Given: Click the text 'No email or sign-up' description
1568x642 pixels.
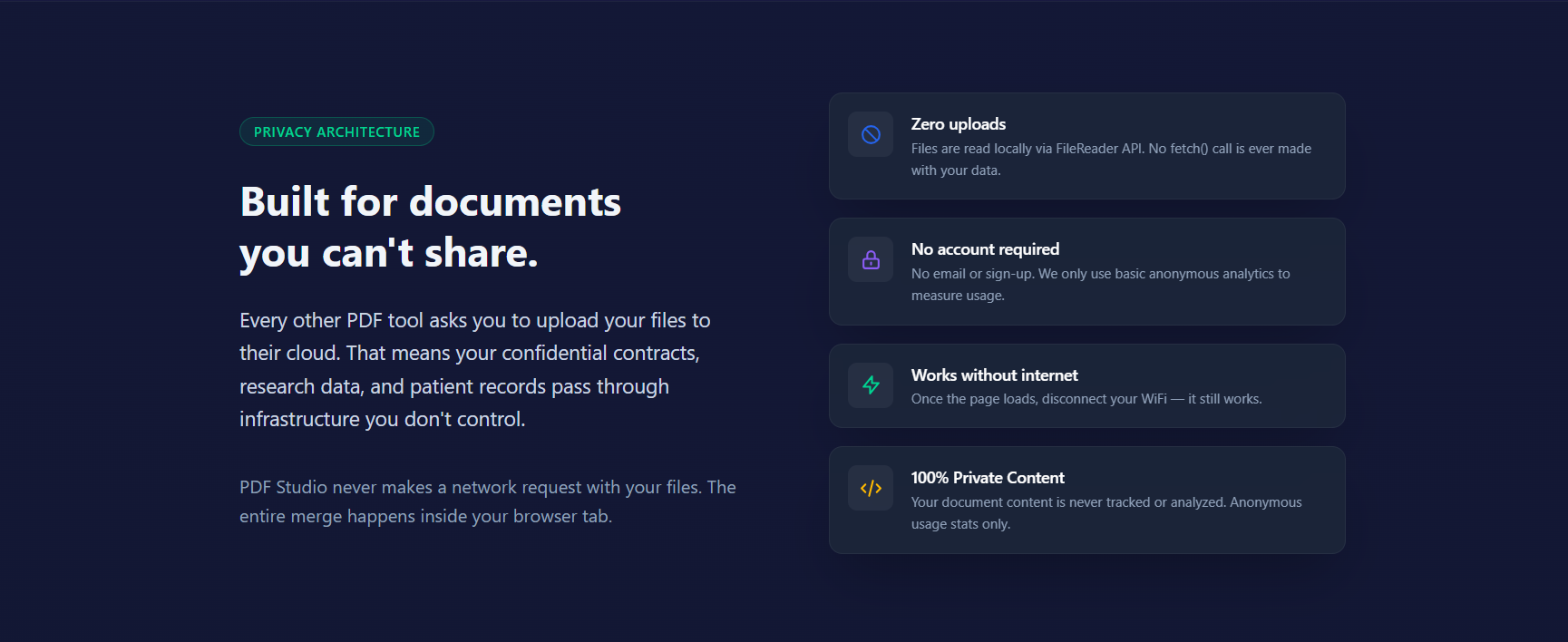Looking at the screenshot, I should click(1100, 285).
